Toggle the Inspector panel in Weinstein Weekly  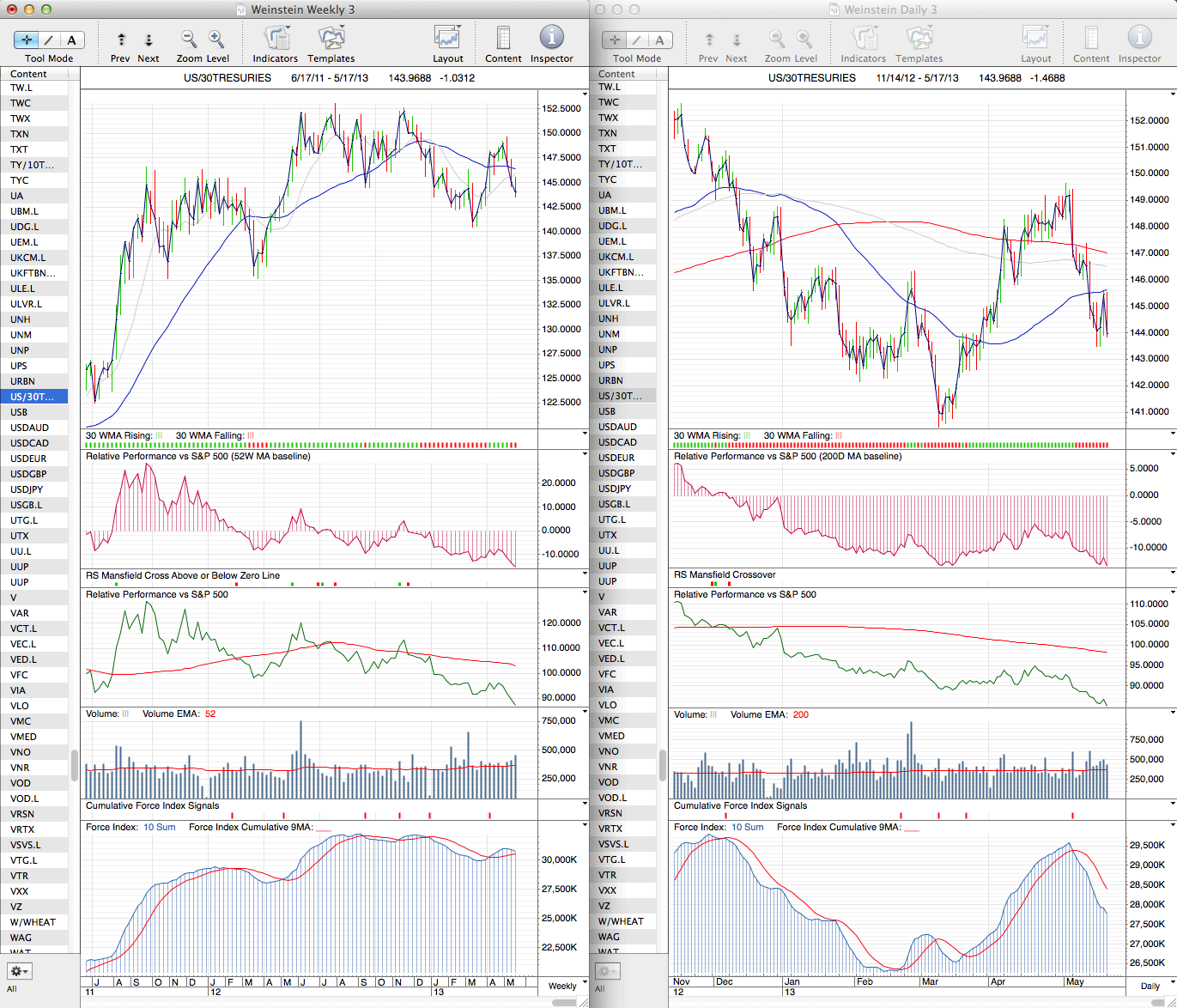tap(551, 39)
